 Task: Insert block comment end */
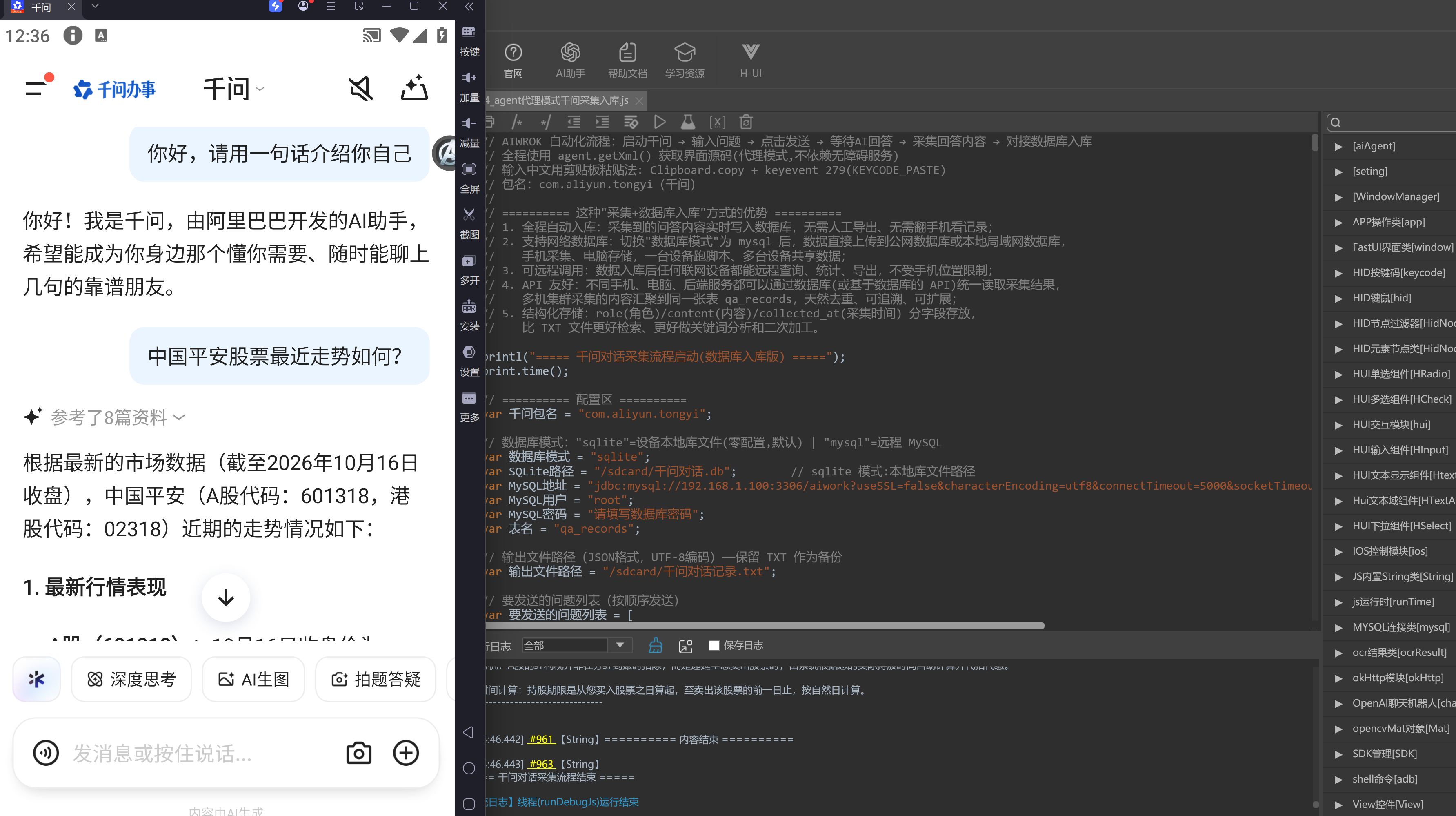(x=545, y=122)
